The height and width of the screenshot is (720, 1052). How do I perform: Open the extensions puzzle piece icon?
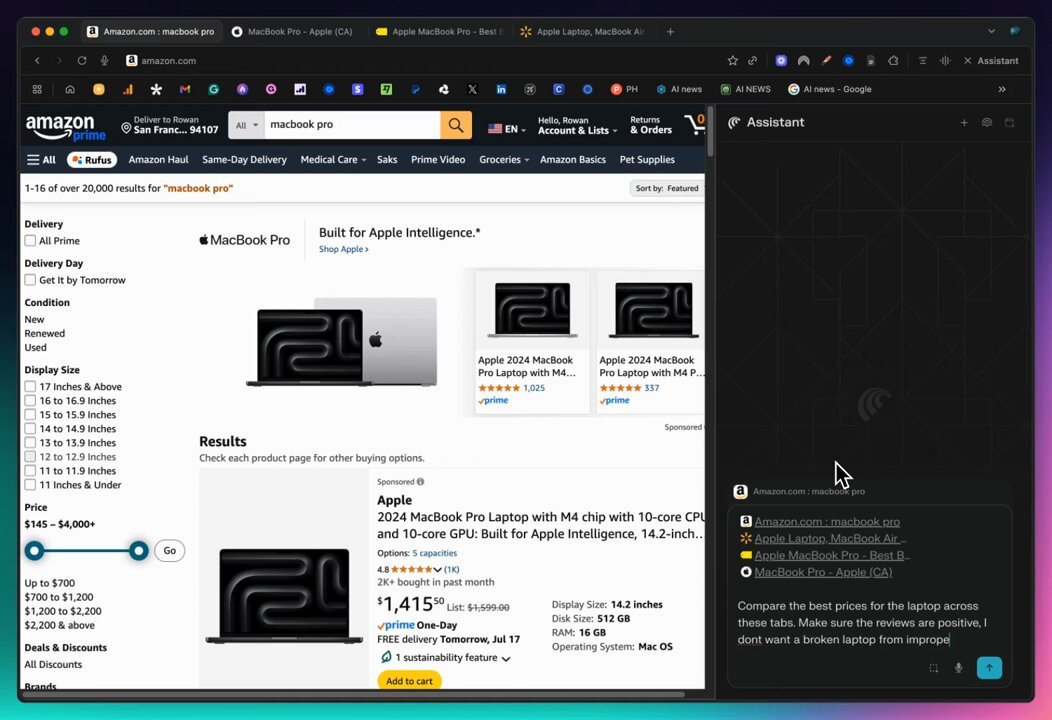pyautogui.click(x=893, y=60)
